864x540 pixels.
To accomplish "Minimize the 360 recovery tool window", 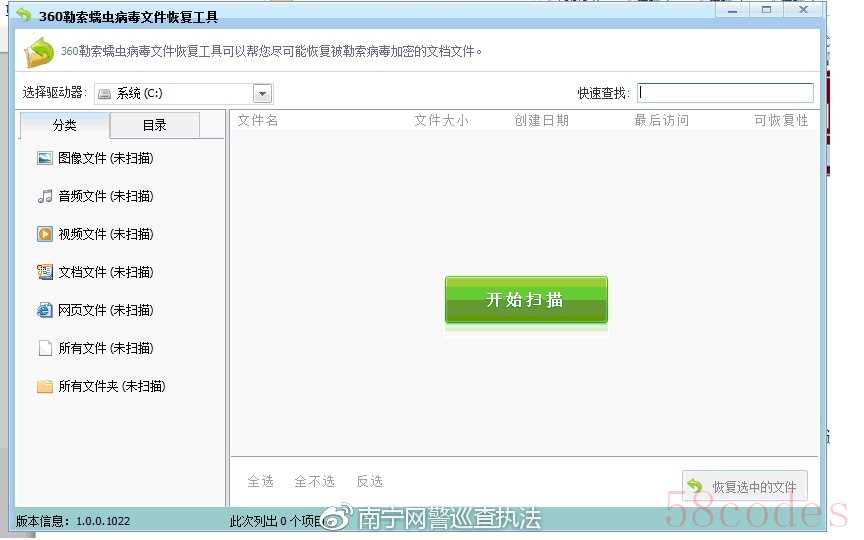I will [x=733, y=10].
